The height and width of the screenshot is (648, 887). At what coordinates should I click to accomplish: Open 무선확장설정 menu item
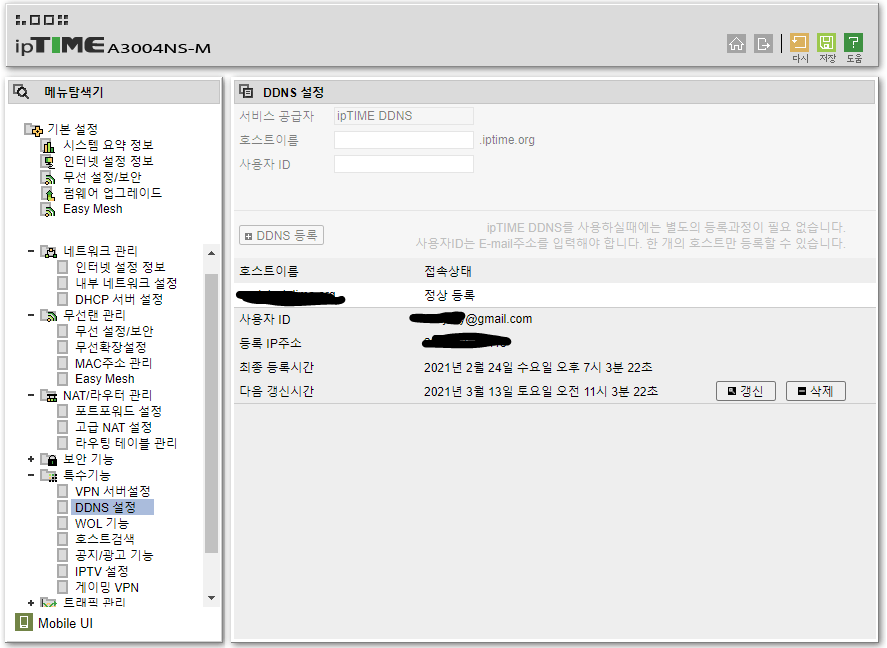[x=111, y=347]
